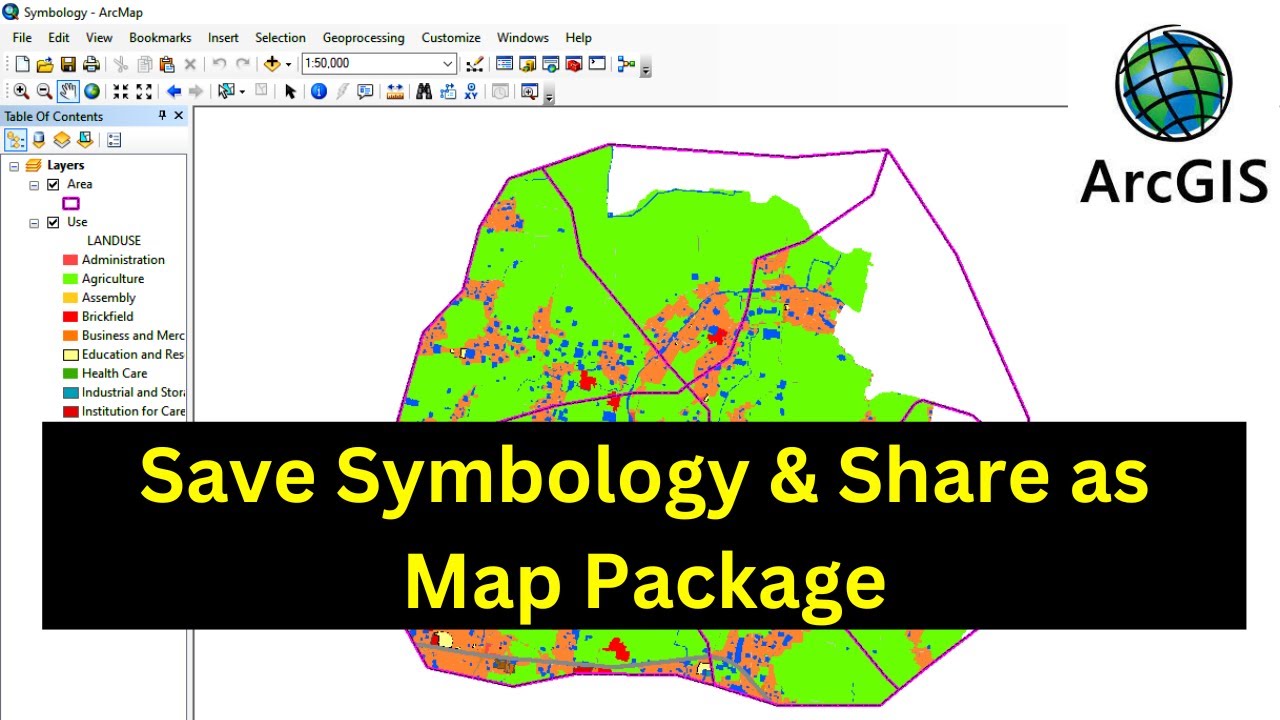This screenshot has width=1280, height=720.
Task: Print the map using printer icon
Action: pyautogui.click(x=91, y=64)
